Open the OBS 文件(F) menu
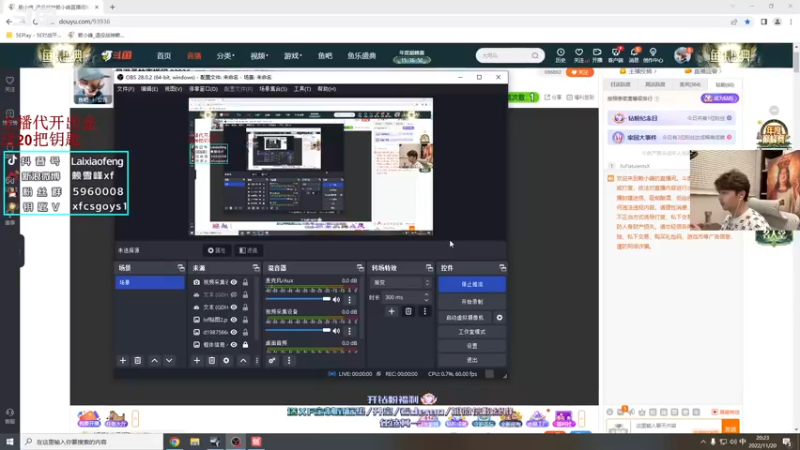 pos(125,89)
